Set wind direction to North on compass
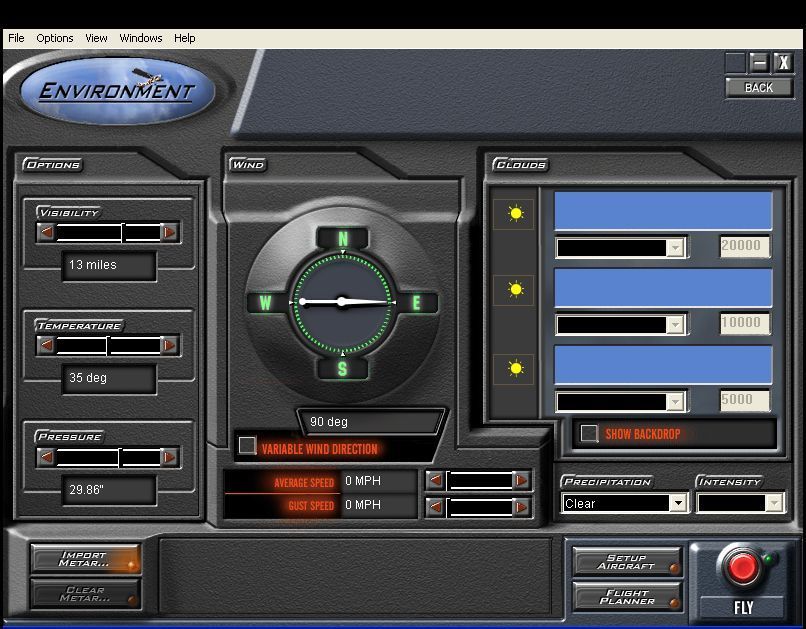This screenshot has width=806, height=629. pos(343,238)
